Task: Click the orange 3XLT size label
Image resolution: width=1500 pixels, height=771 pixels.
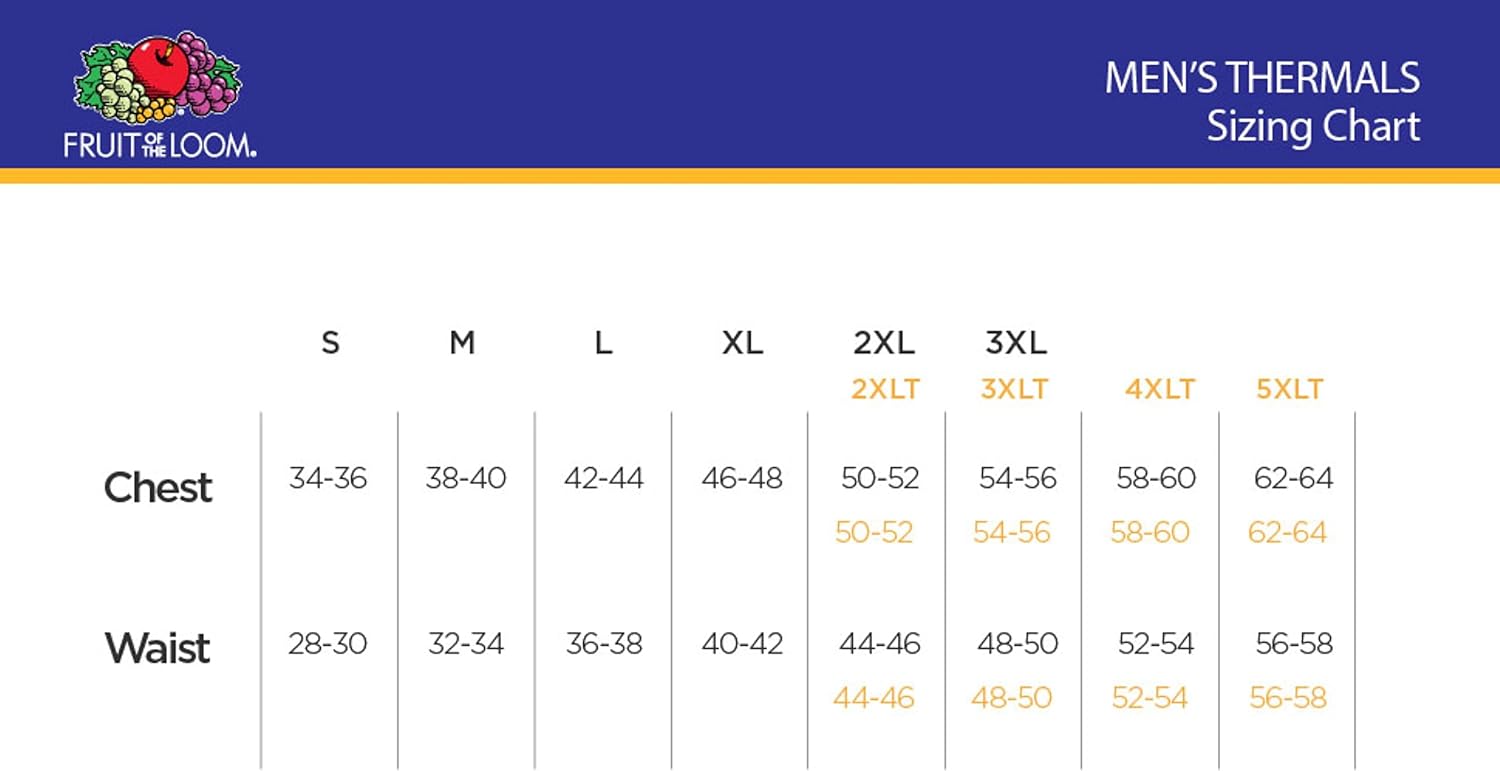Action: tap(1014, 389)
